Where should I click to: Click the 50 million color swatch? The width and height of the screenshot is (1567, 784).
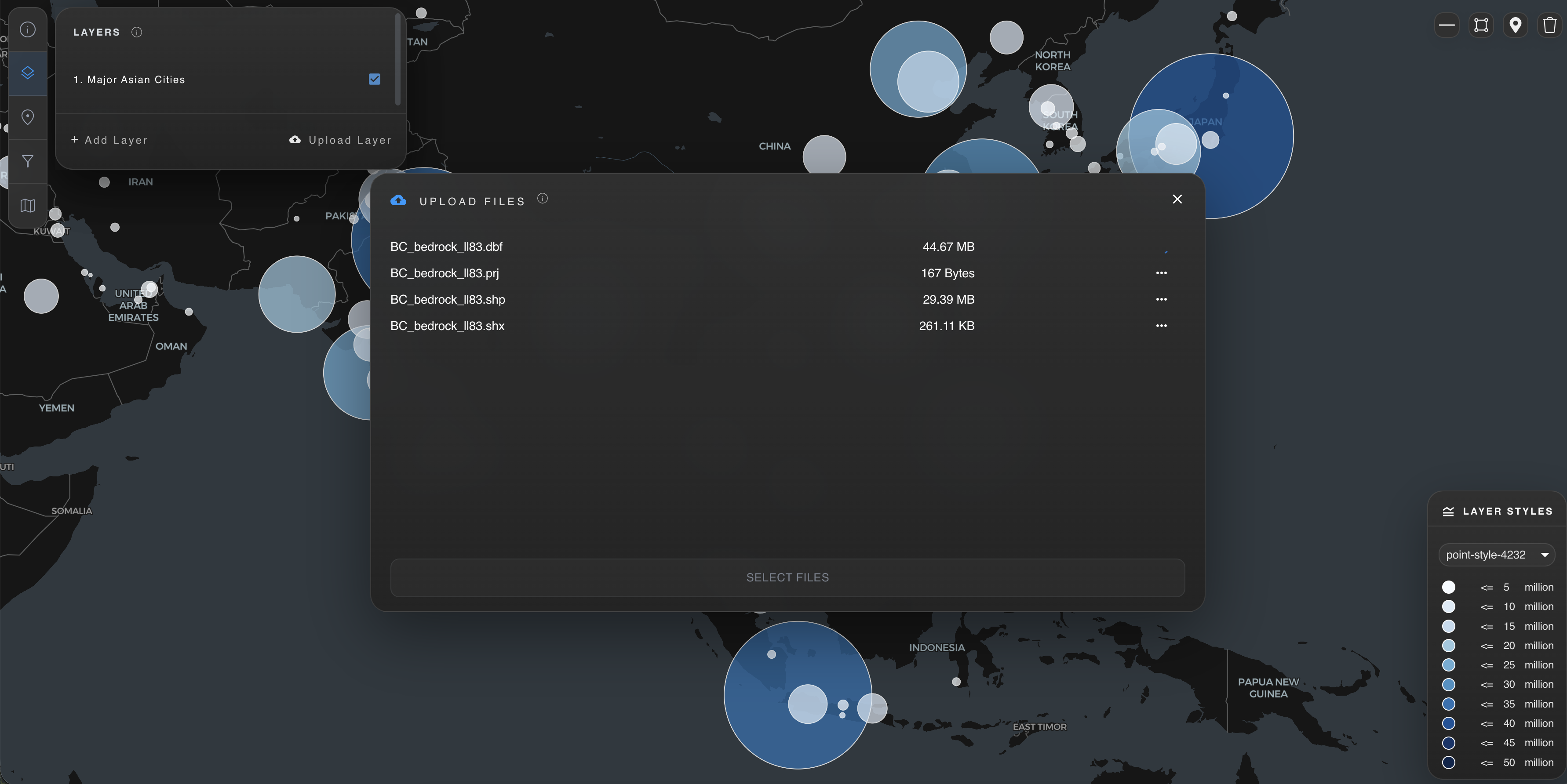pyautogui.click(x=1448, y=762)
